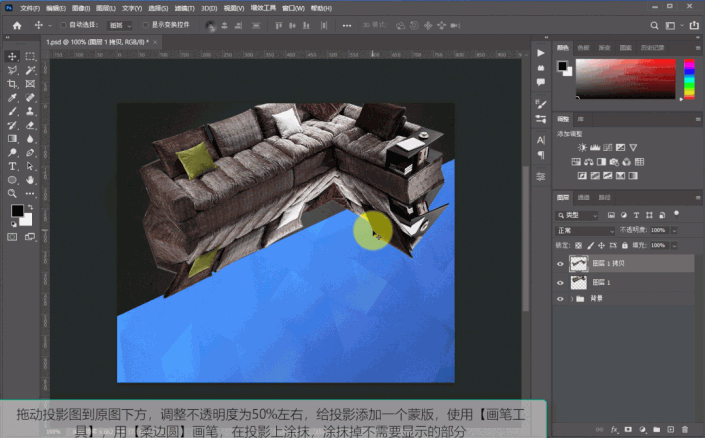
Task: Select the Frame tool
Action: point(30,84)
